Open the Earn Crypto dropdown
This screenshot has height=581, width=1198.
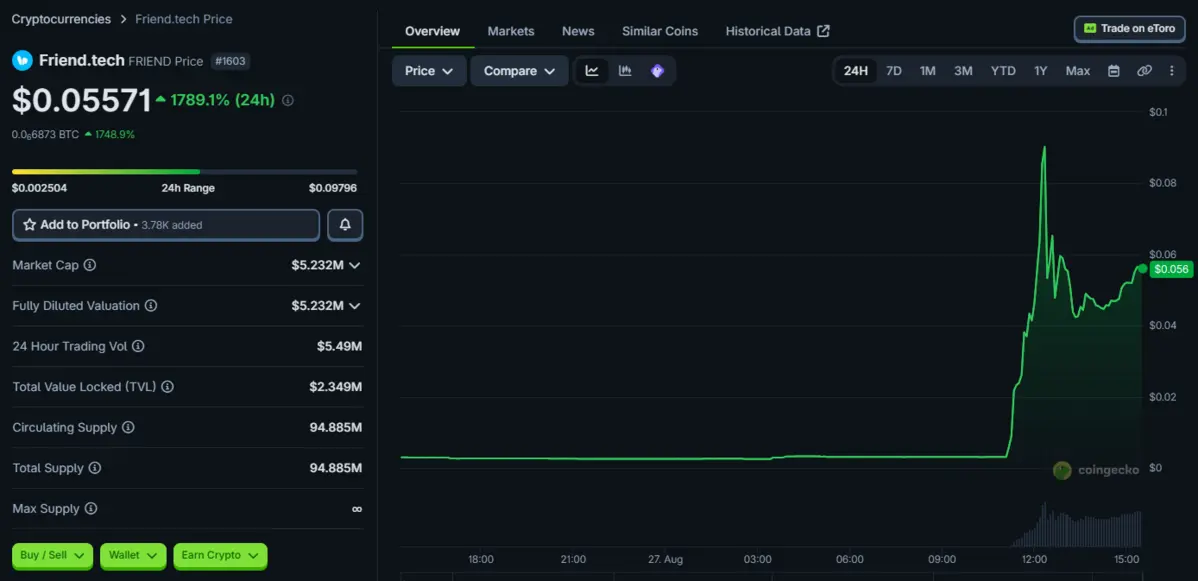point(220,556)
